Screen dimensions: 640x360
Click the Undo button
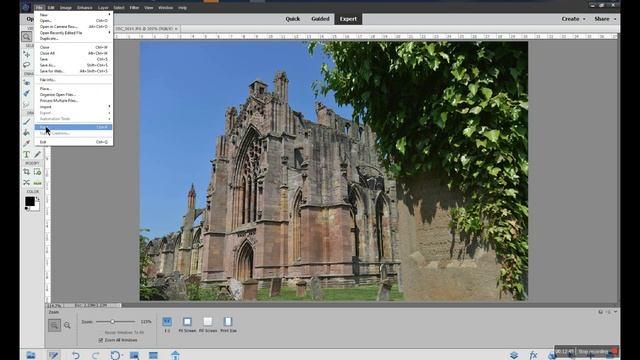(x=76, y=355)
